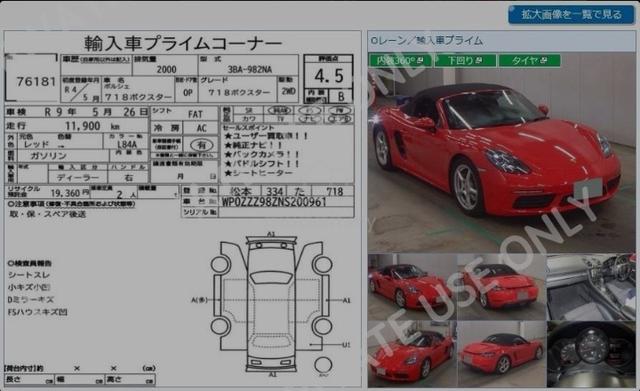The height and width of the screenshot is (391, 640).
Task: Click the evaluation score 4.5
Action: point(329,76)
